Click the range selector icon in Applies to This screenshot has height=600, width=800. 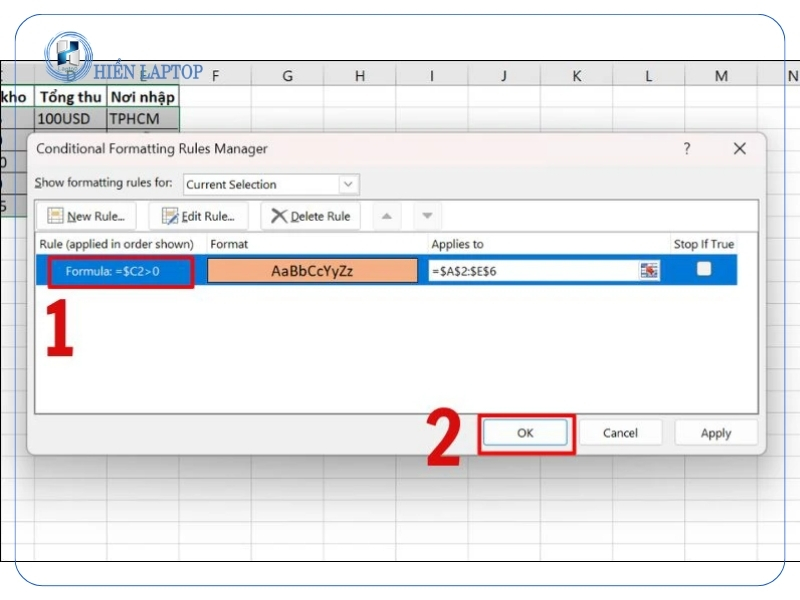649,271
